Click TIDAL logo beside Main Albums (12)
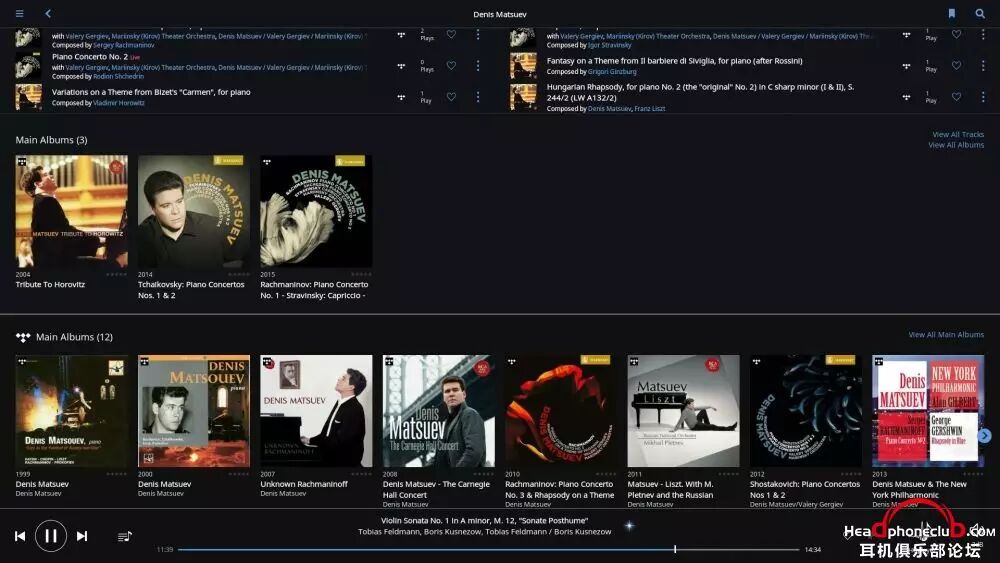1000x563 pixels. (x=23, y=337)
